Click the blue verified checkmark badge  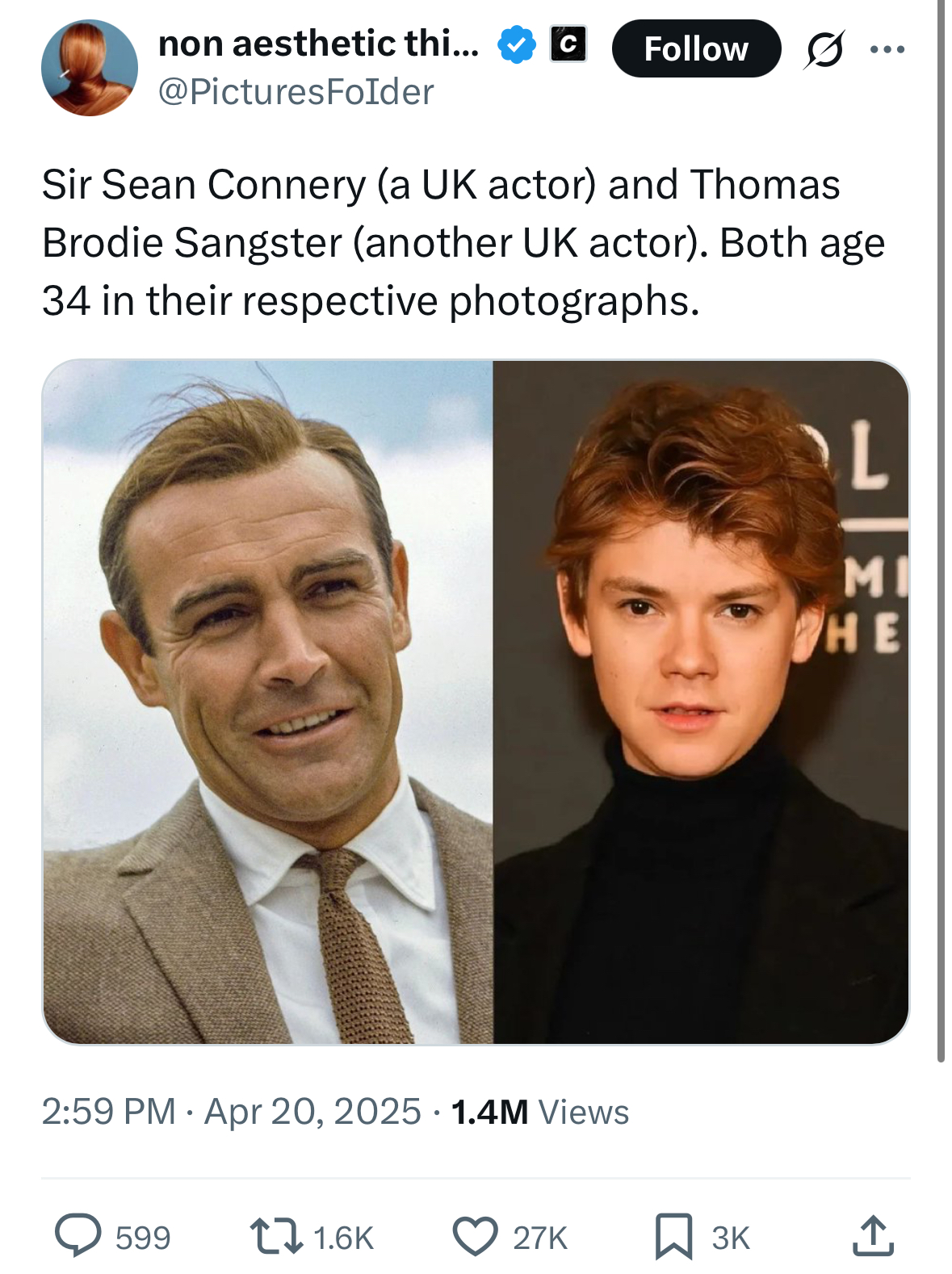click(x=516, y=44)
